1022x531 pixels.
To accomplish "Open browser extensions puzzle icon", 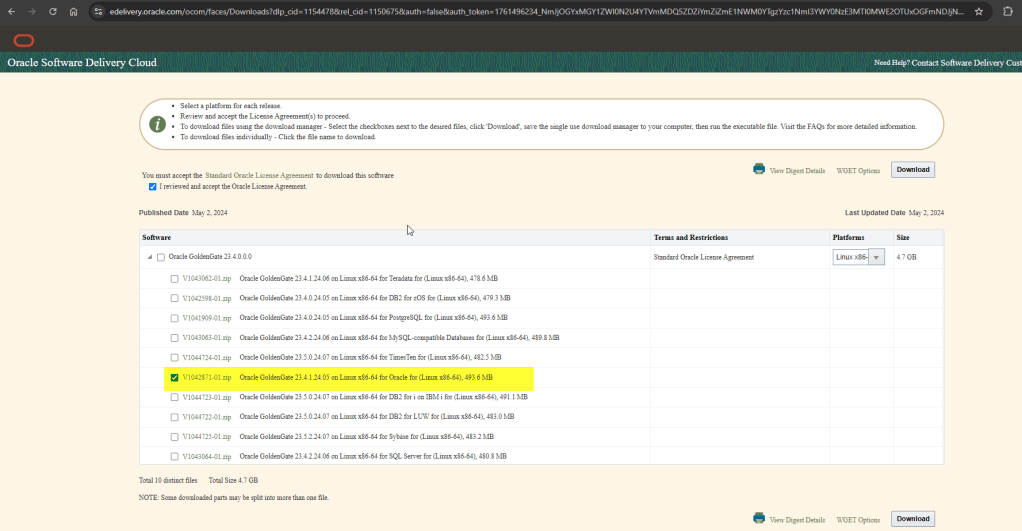I will [1008, 11].
